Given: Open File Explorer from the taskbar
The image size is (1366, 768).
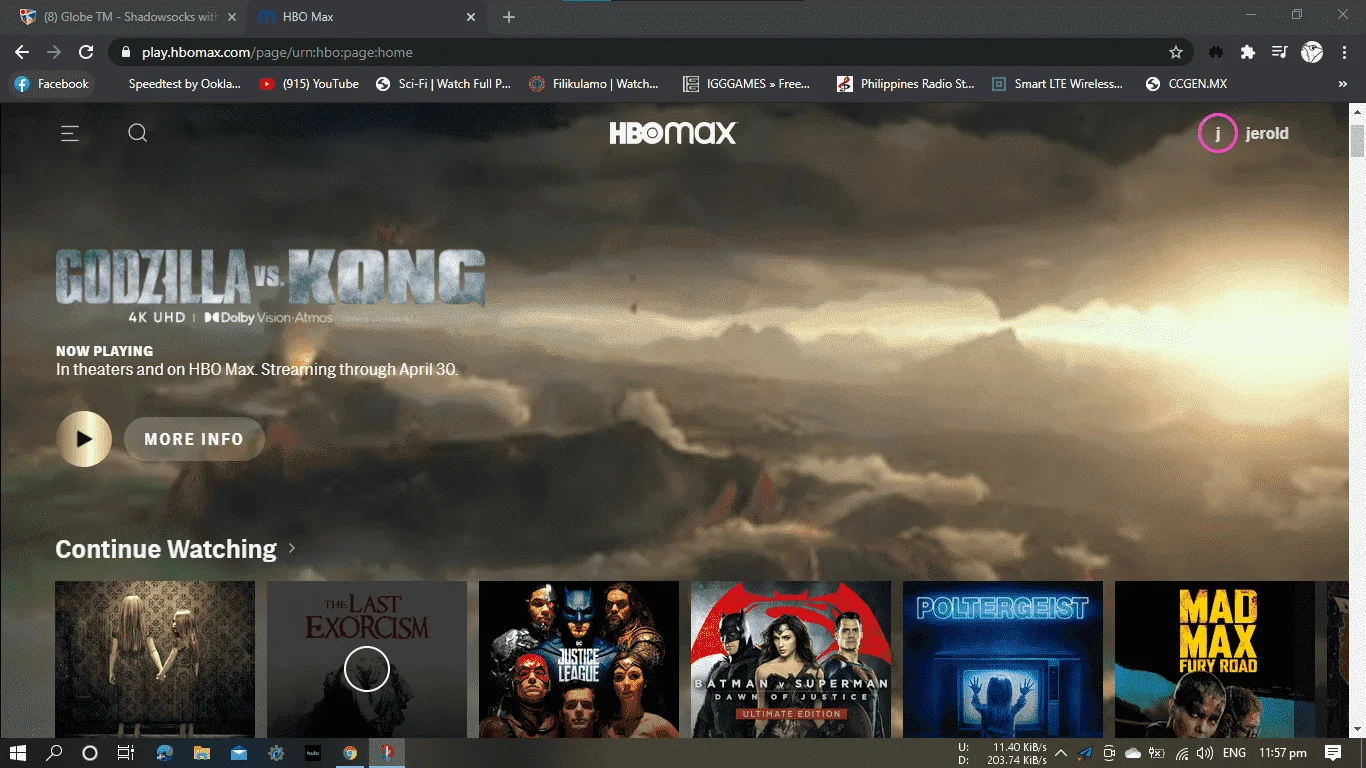Looking at the screenshot, I should (x=202, y=753).
